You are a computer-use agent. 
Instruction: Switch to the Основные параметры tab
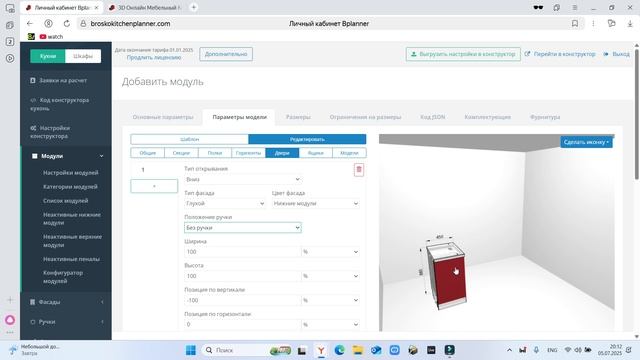163,117
